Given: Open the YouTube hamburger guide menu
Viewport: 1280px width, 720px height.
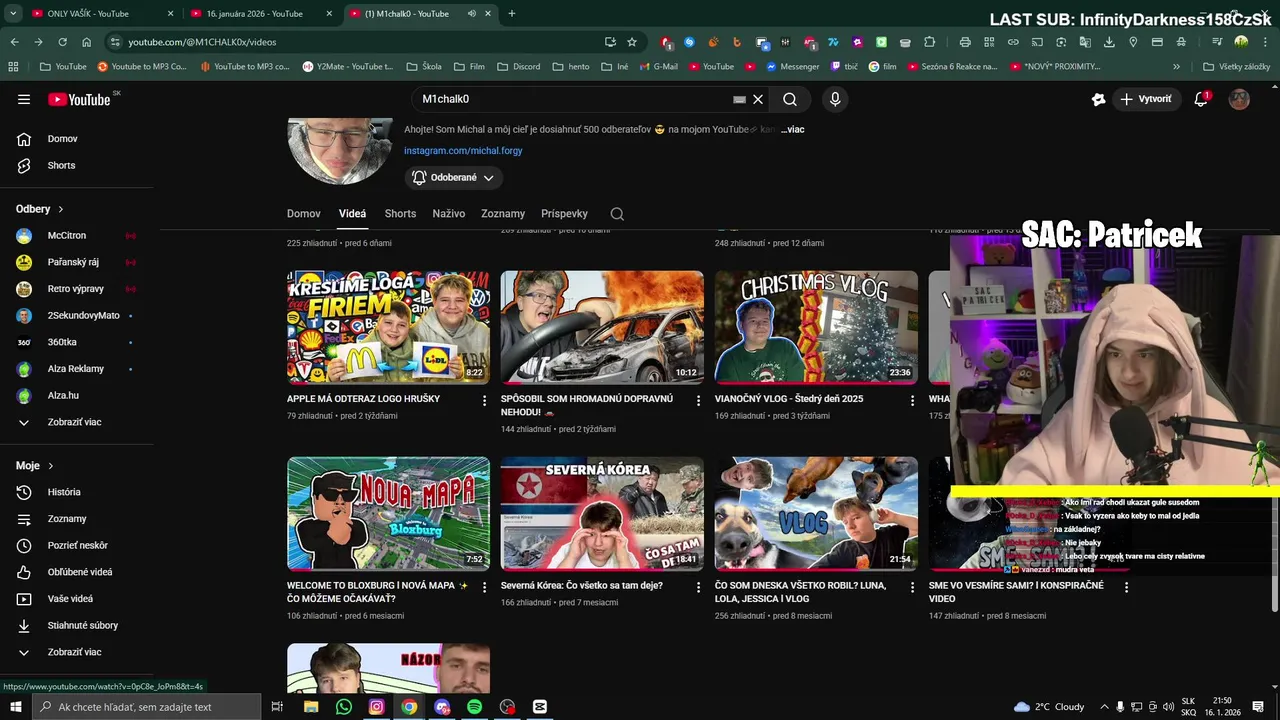Looking at the screenshot, I should coord(24,99).
